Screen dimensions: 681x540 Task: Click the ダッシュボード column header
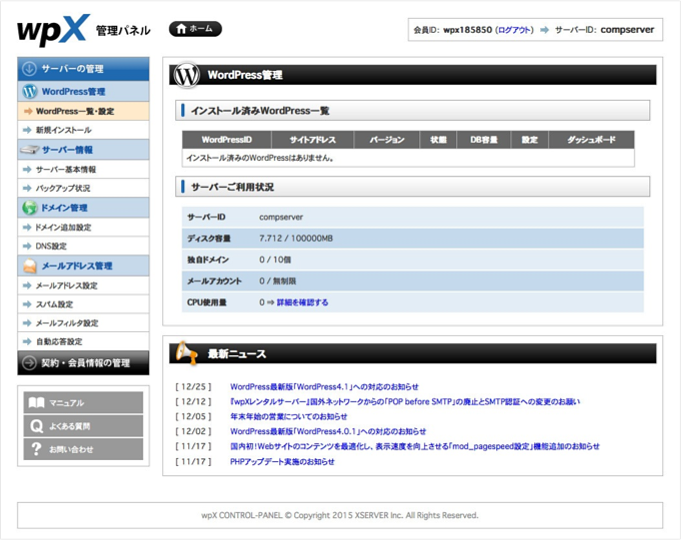(x=592, y=140)
